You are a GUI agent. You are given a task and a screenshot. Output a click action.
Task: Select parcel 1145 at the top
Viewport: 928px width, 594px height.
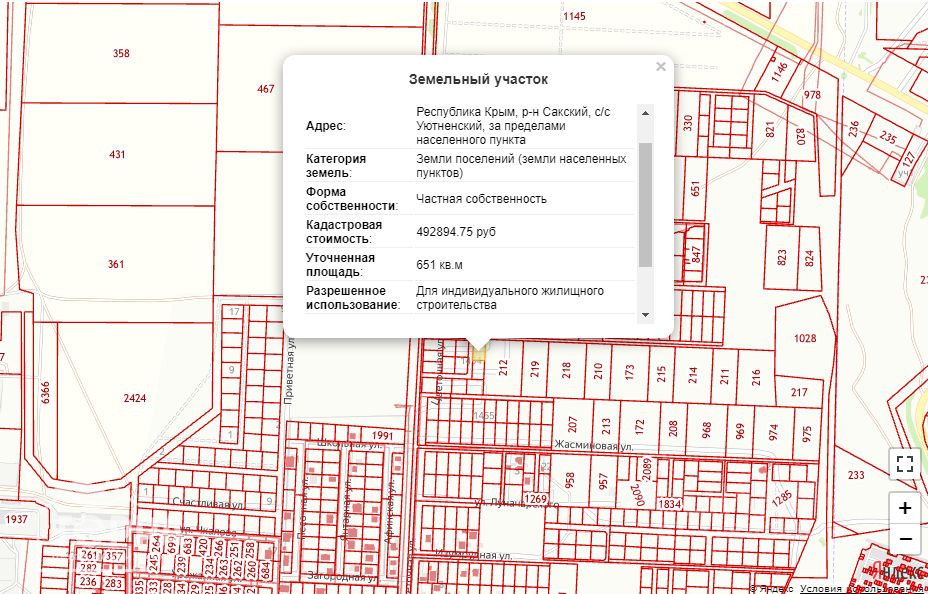[574, 16]
